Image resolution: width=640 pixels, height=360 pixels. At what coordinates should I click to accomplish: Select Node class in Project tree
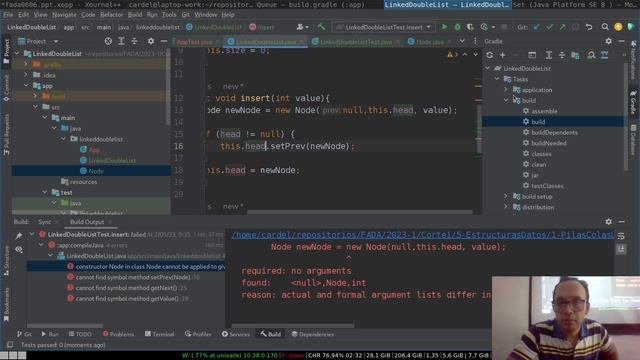(96, 171)
